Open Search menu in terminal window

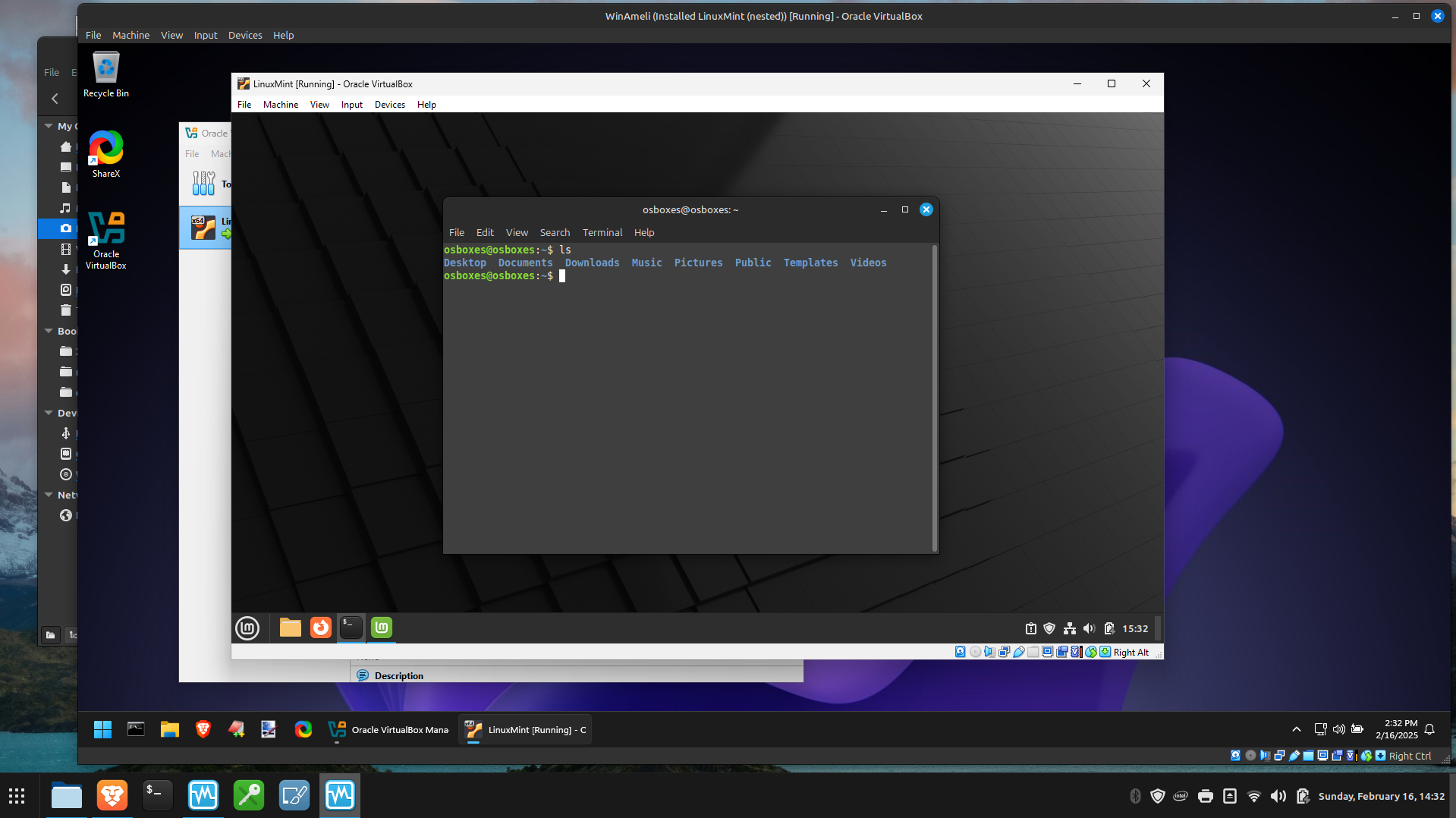[x=555, y=232]
